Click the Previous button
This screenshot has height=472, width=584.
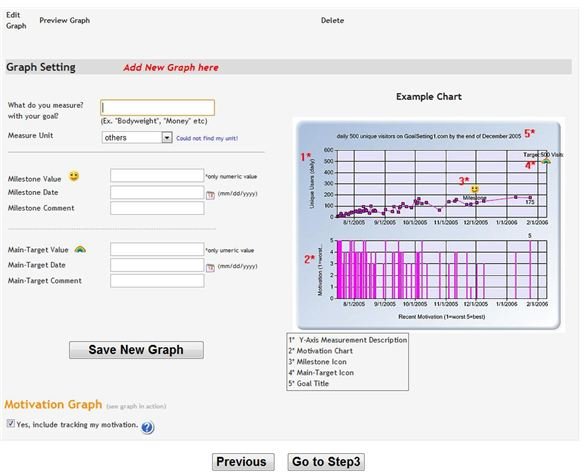point(243,462)
